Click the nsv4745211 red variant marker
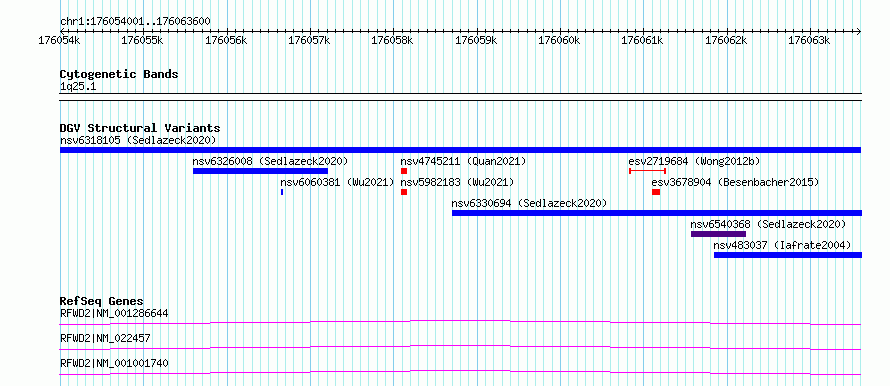This screenshot has width=890, height=386. coord(404,171)
